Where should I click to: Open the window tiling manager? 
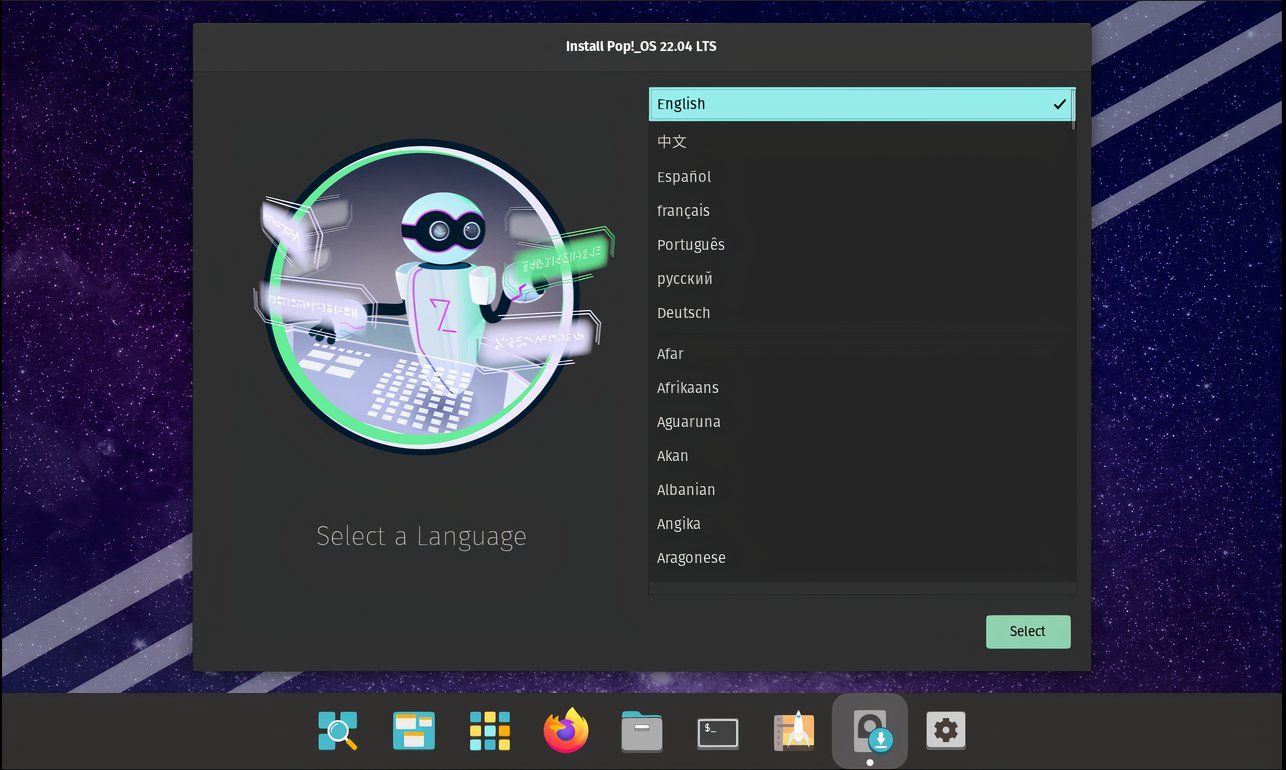(x=413, y=731)
